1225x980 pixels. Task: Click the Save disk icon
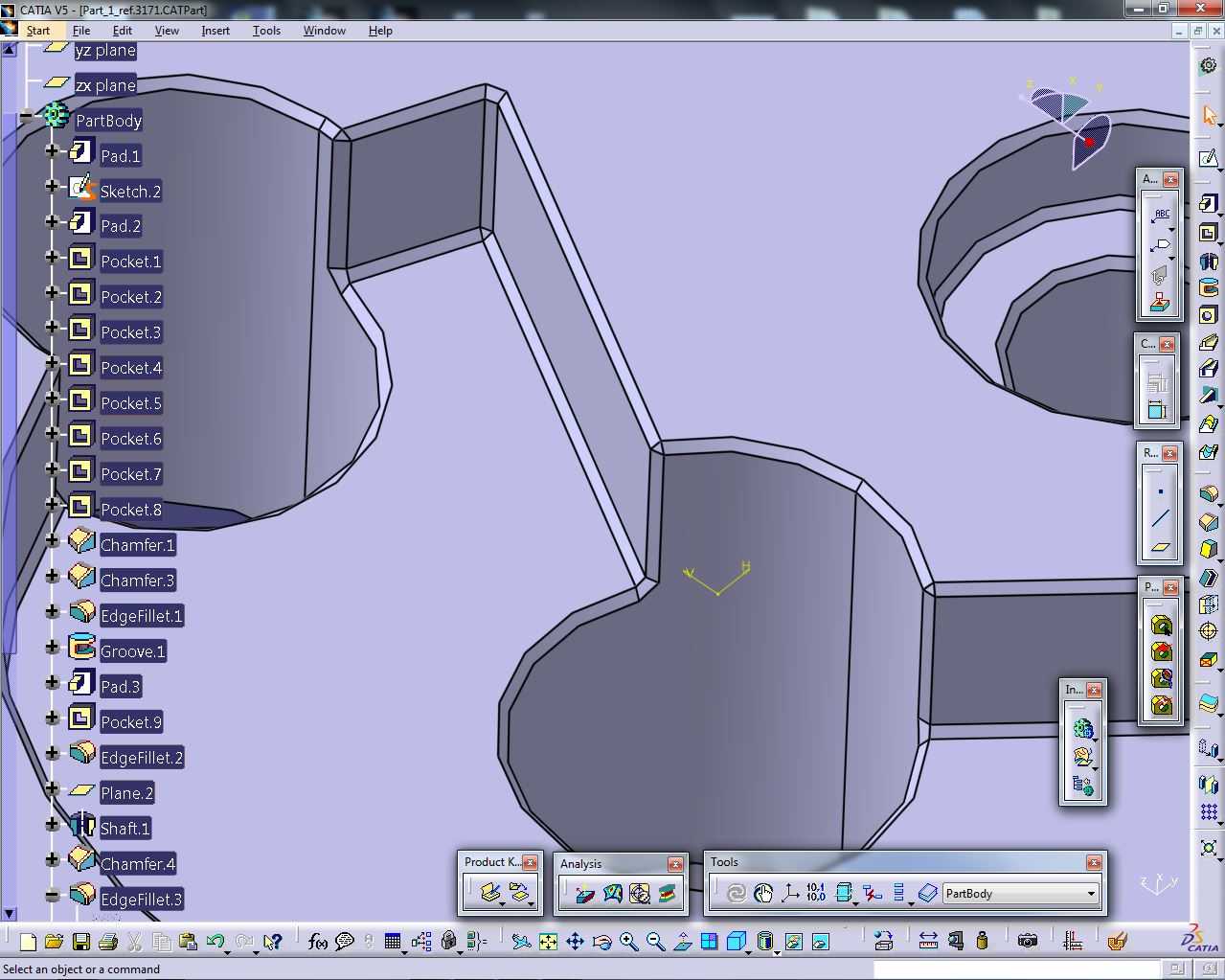(80, 942)
